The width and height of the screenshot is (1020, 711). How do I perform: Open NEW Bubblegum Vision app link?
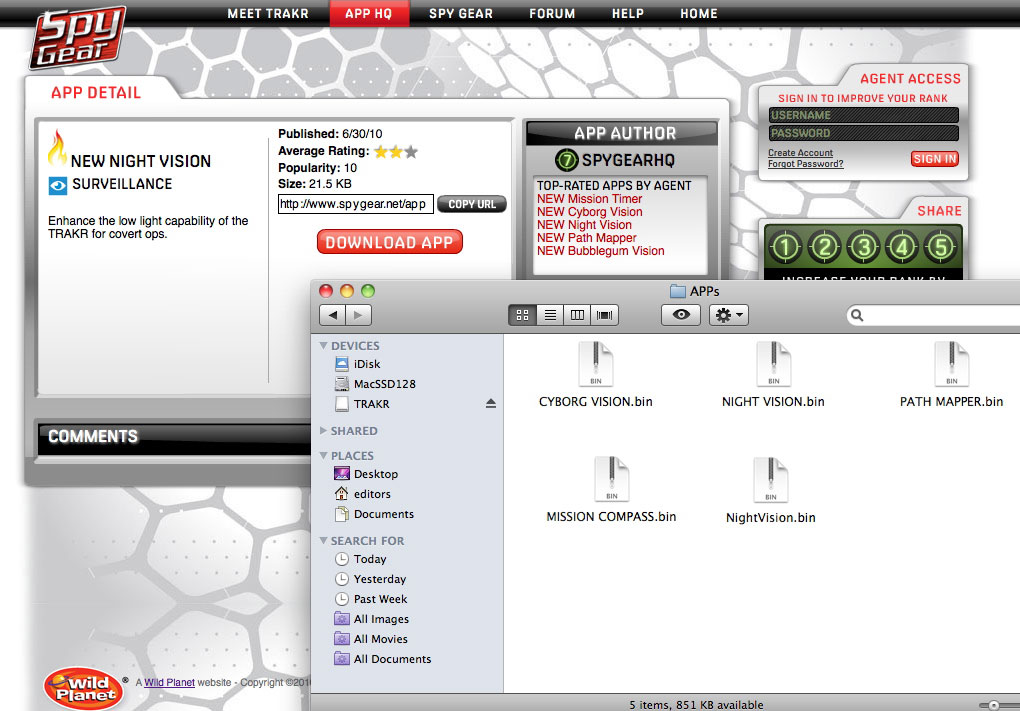600,251
